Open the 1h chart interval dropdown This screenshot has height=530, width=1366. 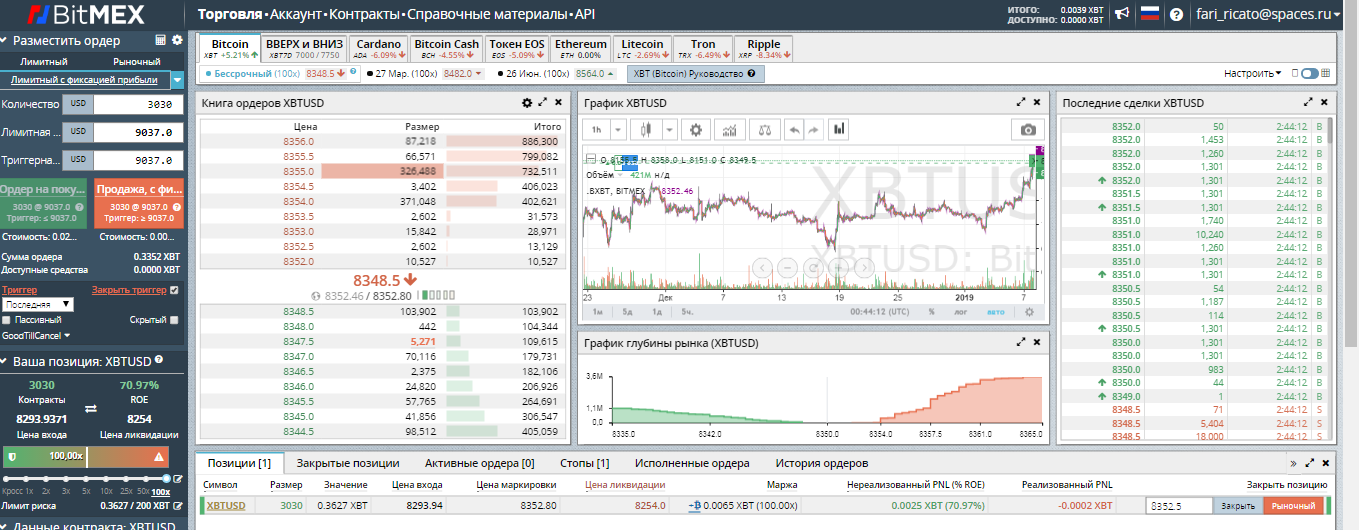point(618,129)
